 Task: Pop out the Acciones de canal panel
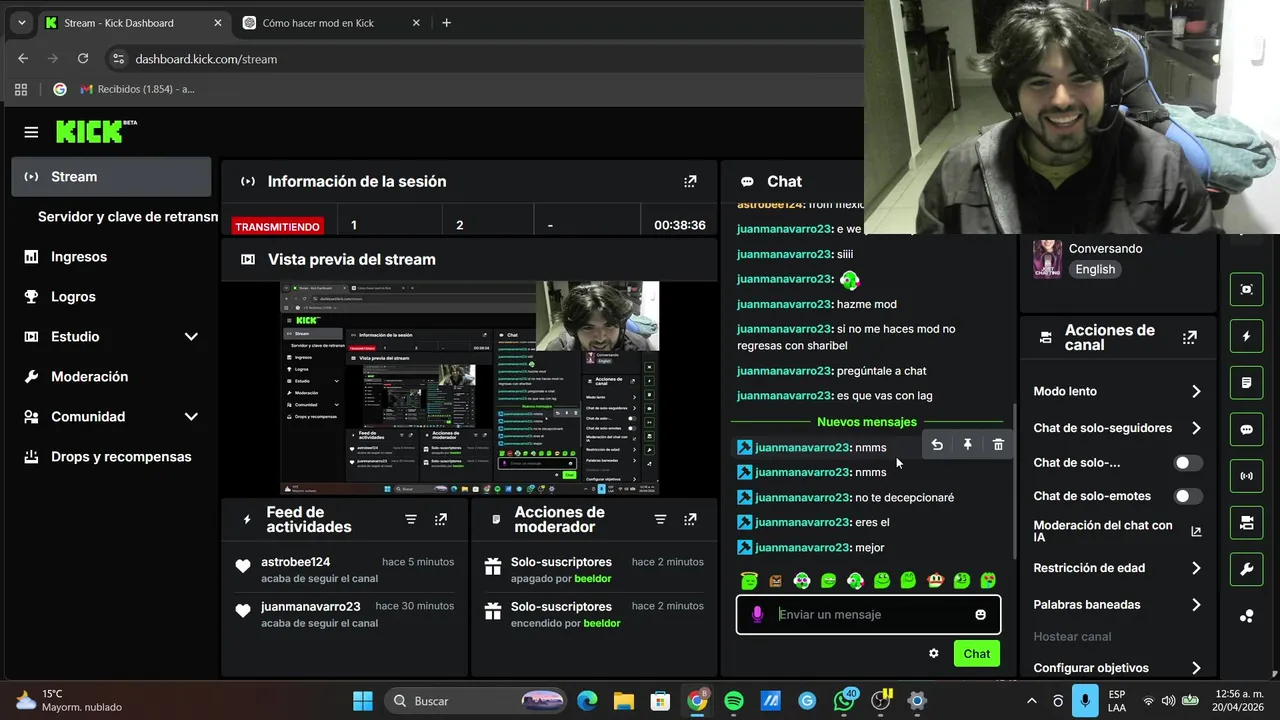[1189, 337]
